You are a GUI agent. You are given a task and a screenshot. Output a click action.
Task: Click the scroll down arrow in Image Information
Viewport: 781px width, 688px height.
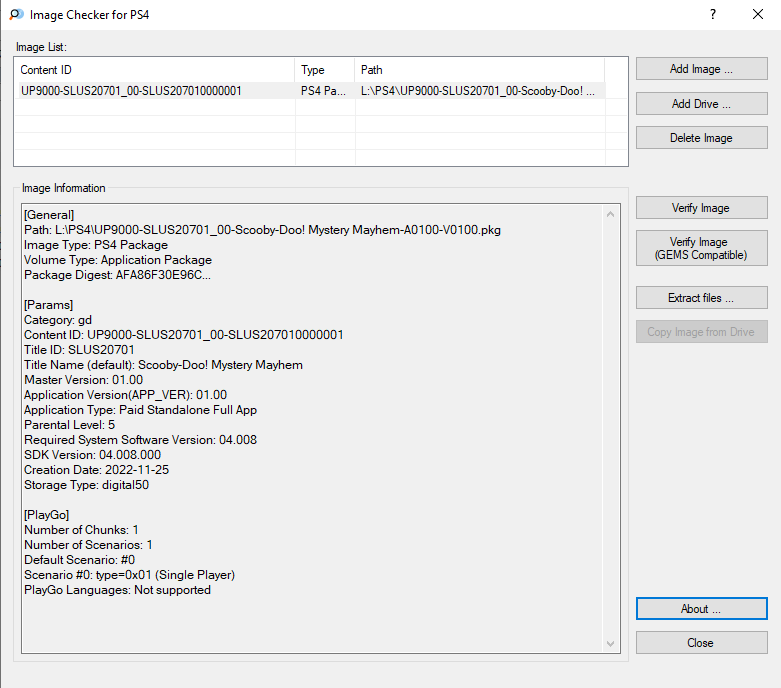tap(610, 644)
